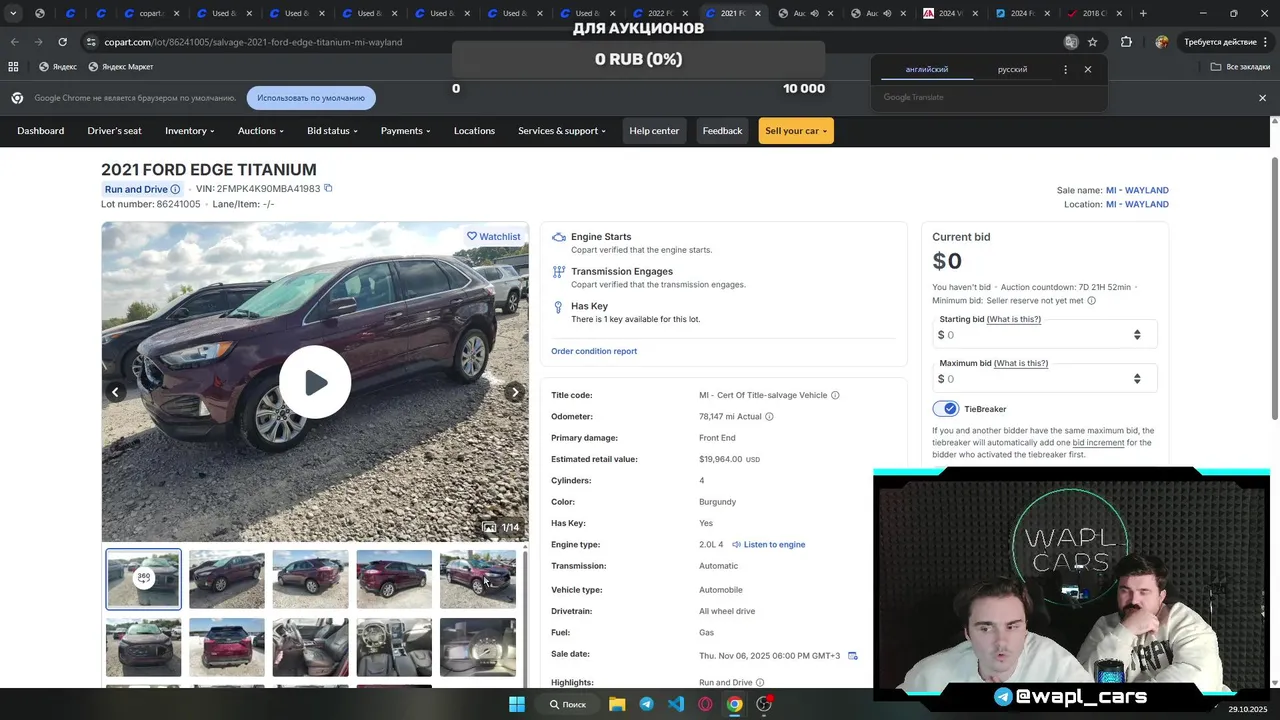This screenshot has height=720, width=1280.
Task: Show the next vehicle photo arrow
Action: [x=515, y=392]
